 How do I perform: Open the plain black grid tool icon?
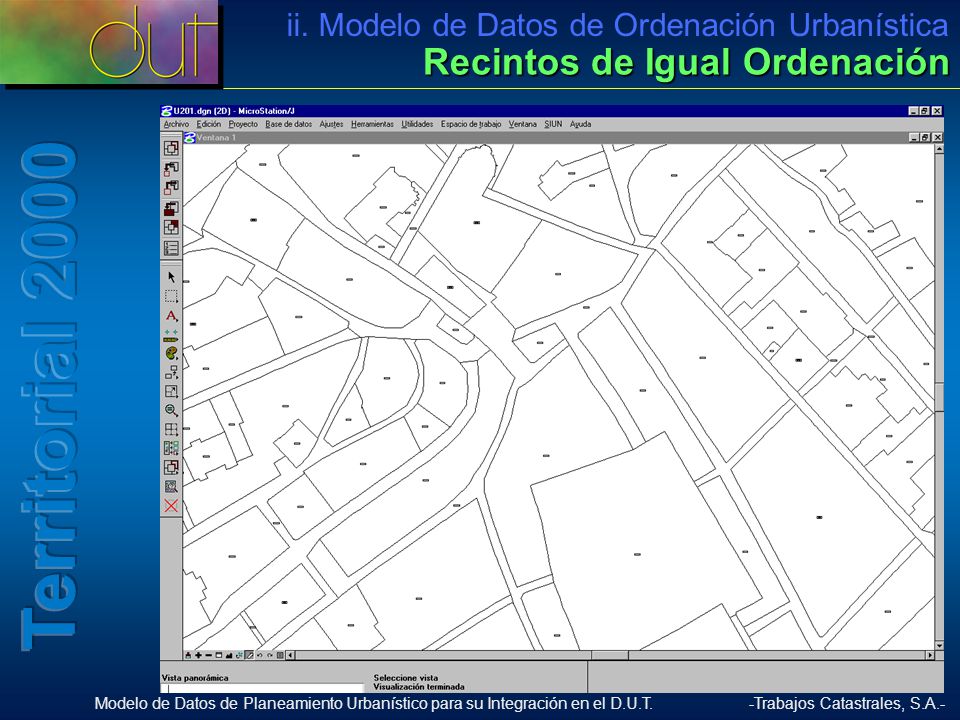click(x=171, y=429)
